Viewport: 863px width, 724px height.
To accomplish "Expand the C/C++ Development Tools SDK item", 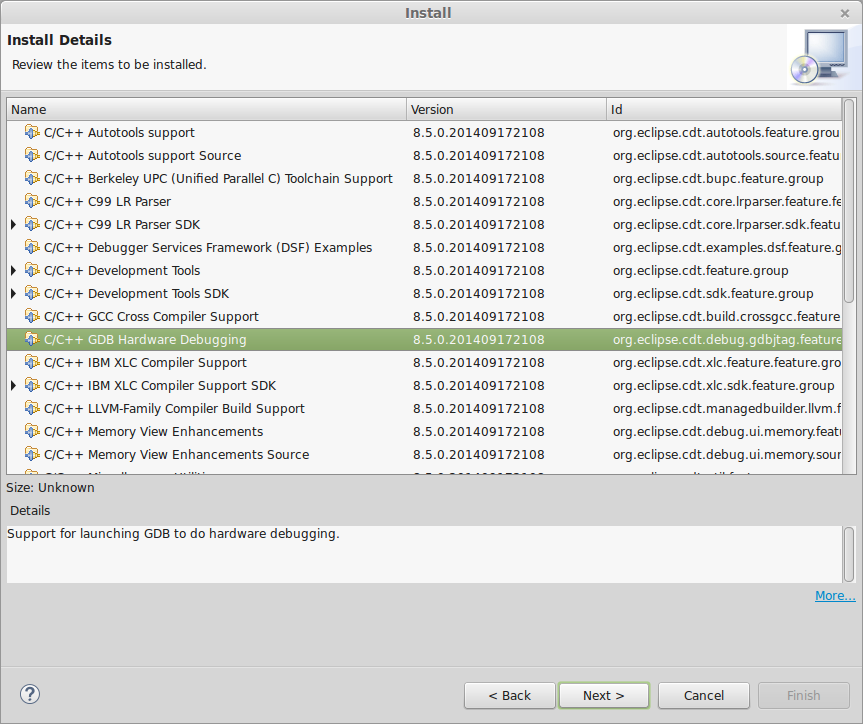I will (x=14, y=293).
